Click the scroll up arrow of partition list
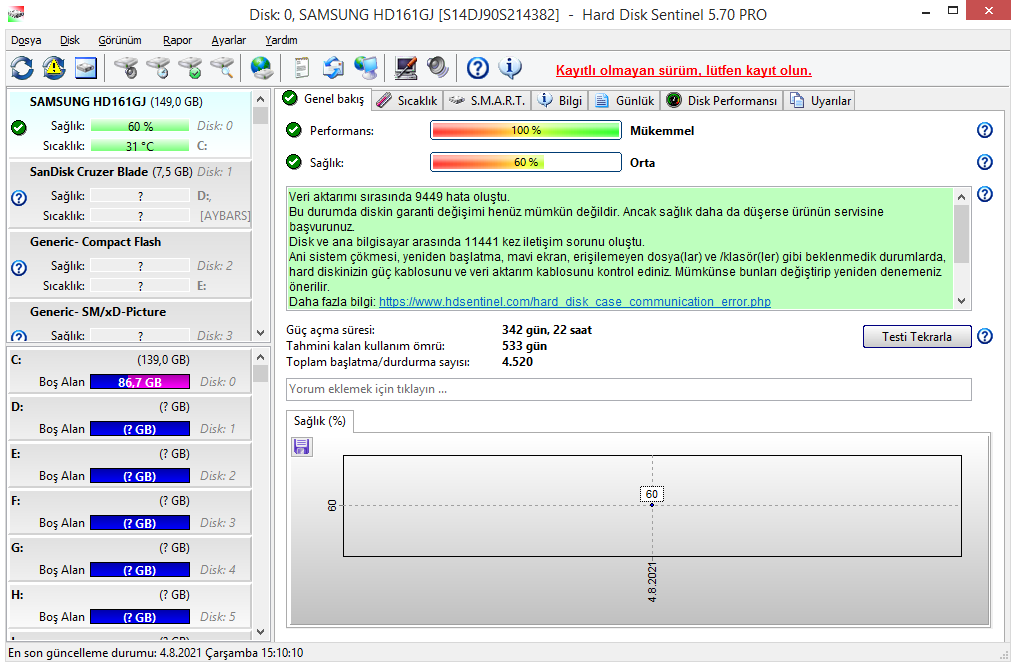Image resolution: width=1017 pixels, height=668 pixels. [261, 357]
